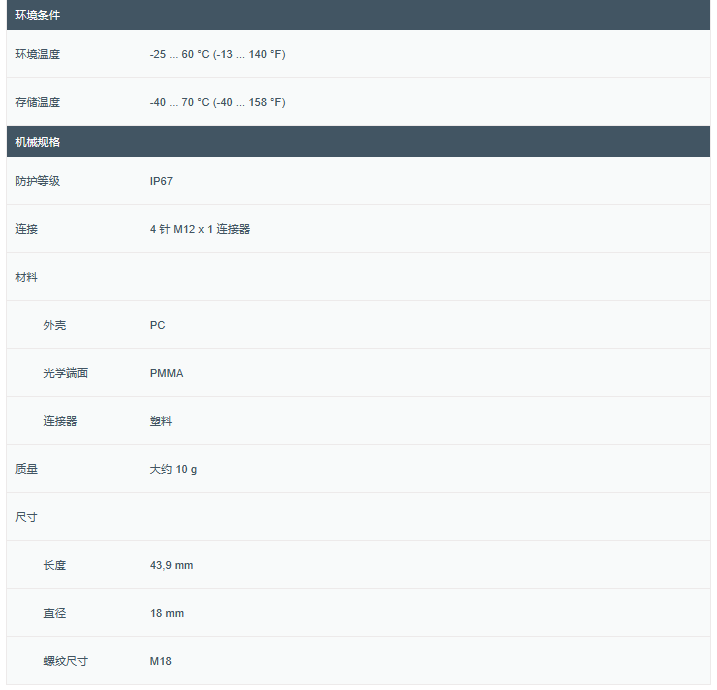This screenshot has width=717, height=690.
Task: Select the 环境温度 row label
Action: (x=38, y=54)
